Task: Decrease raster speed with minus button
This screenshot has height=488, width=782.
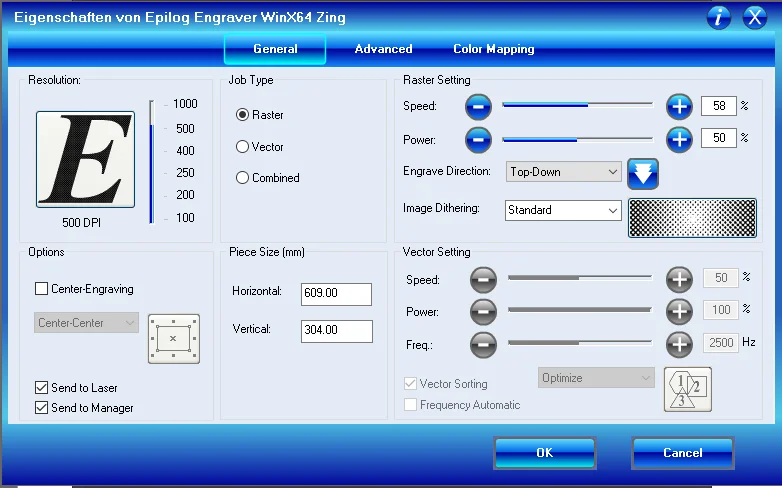Action: 479,106
